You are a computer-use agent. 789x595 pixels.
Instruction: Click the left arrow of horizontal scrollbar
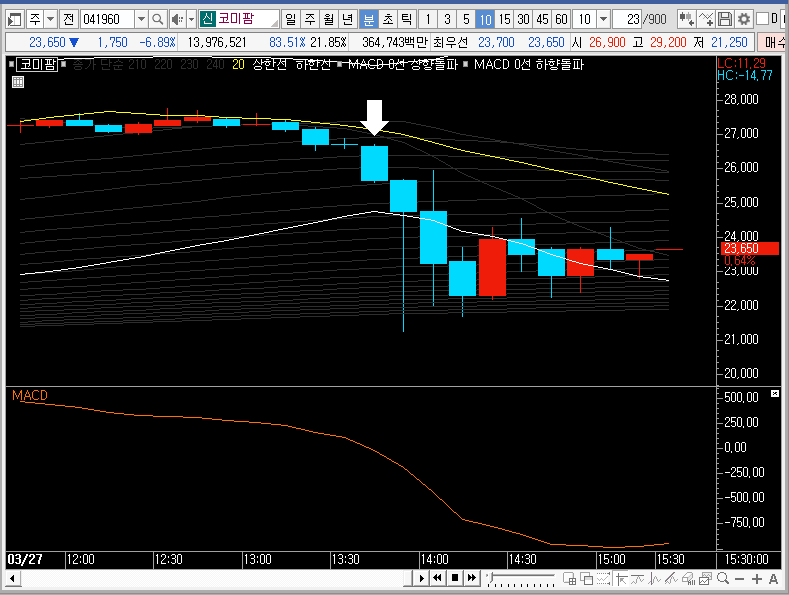[x=12, y=578]
